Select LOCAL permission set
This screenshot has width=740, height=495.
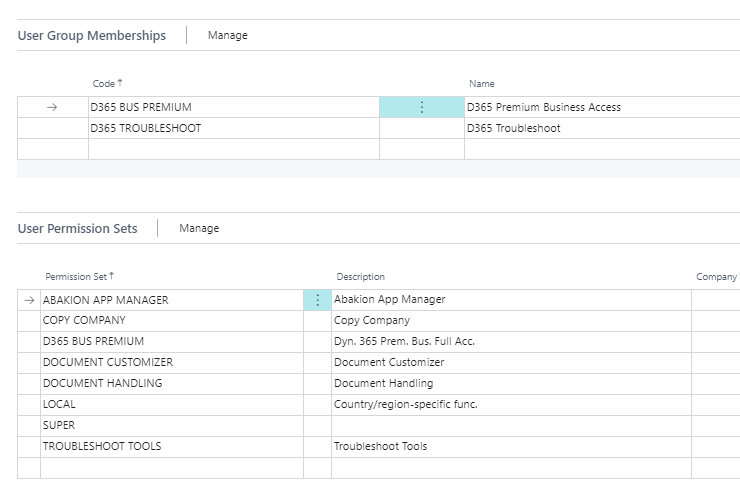coord(172,404)
